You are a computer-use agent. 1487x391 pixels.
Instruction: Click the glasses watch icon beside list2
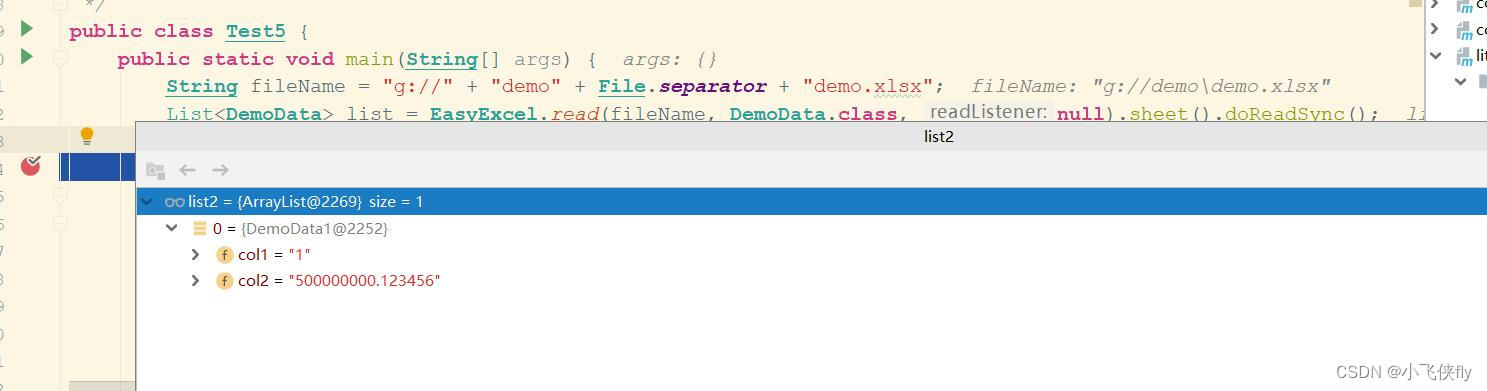pos(175,202)
